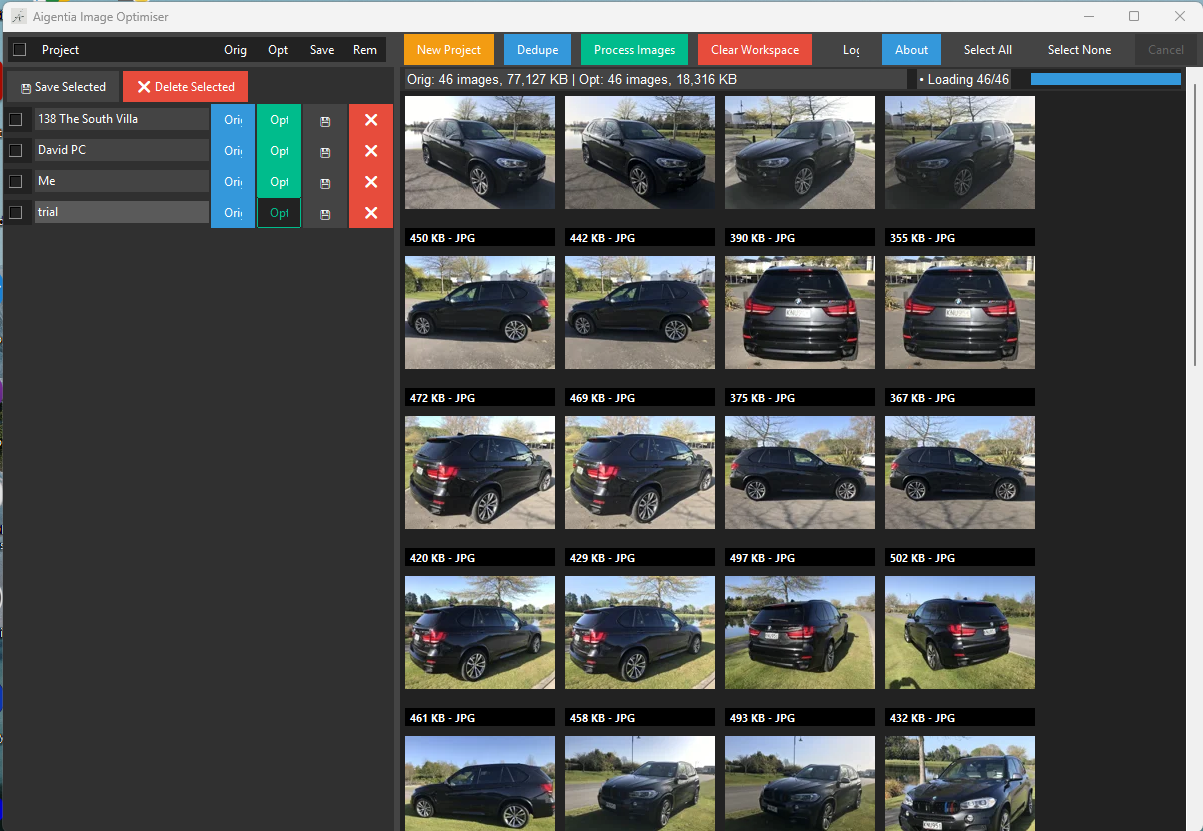Image resolution: width=1203 pixels, height=831 pixels.
Task: Load Orig images for Me project
Action: coord(233,182)
